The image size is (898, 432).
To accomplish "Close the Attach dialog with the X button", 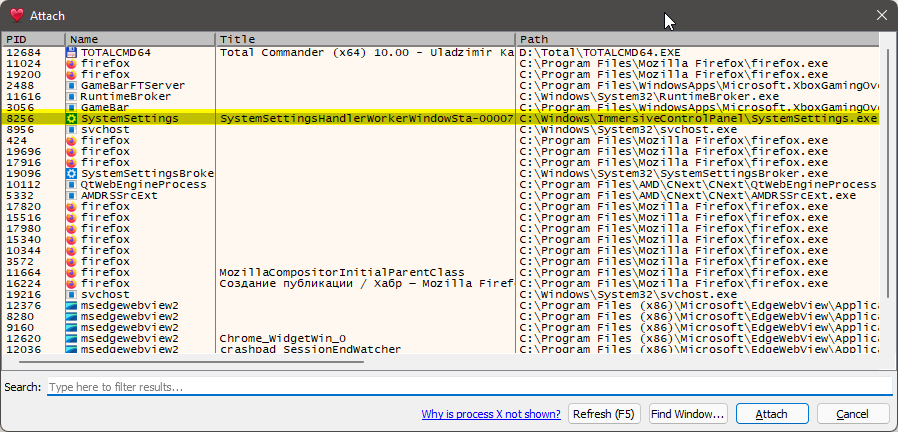I will click(x=881, y=15).
